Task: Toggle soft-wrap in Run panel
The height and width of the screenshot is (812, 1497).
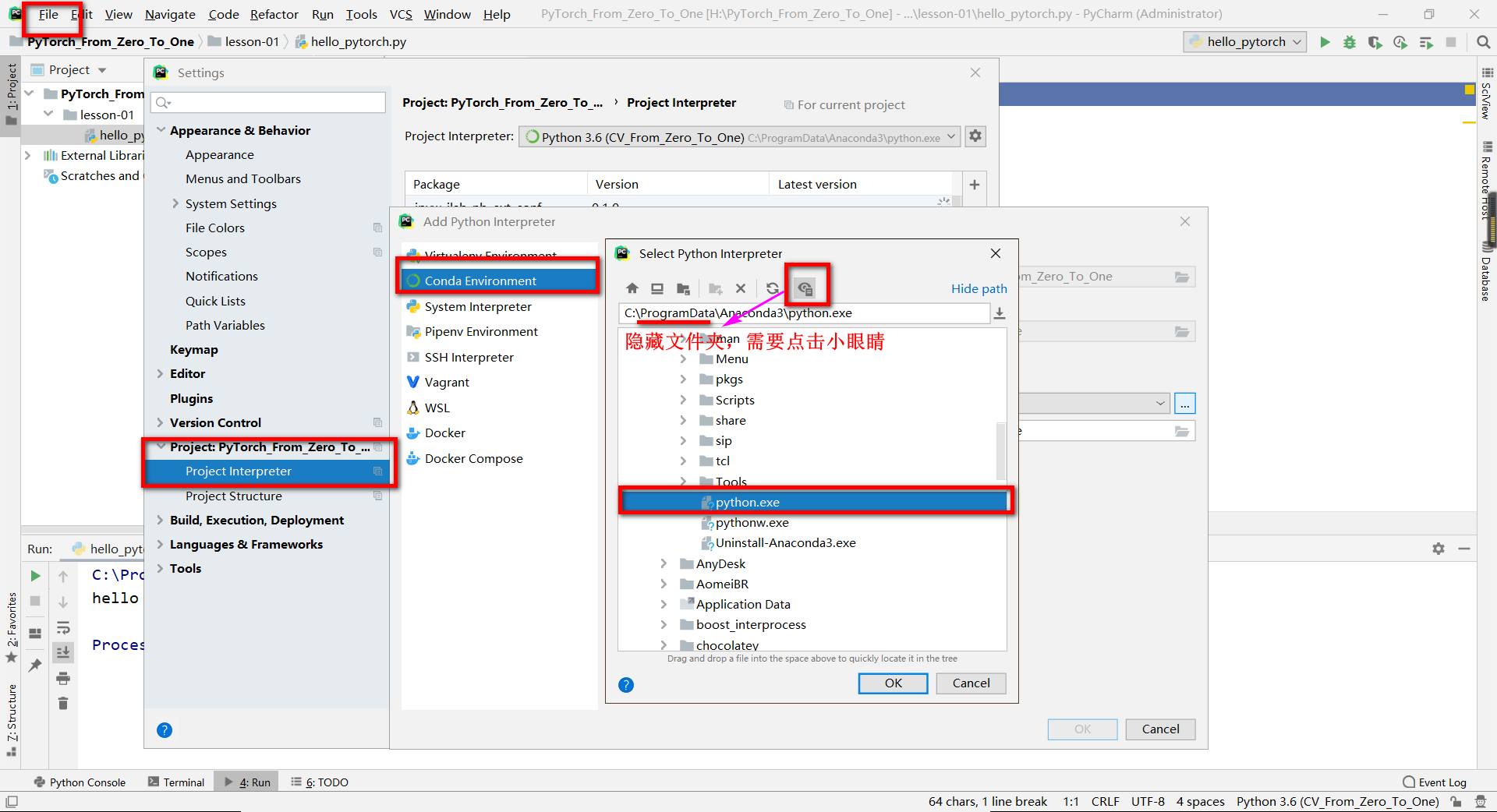Action: pos(63,628)
